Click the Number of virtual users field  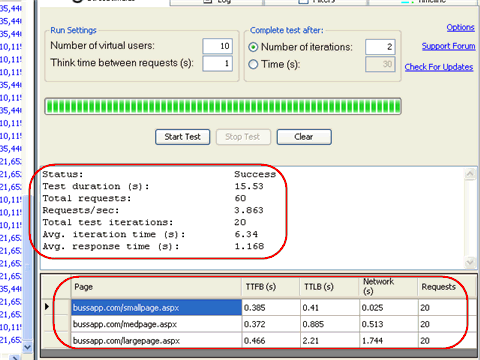[x=217, y=46]
